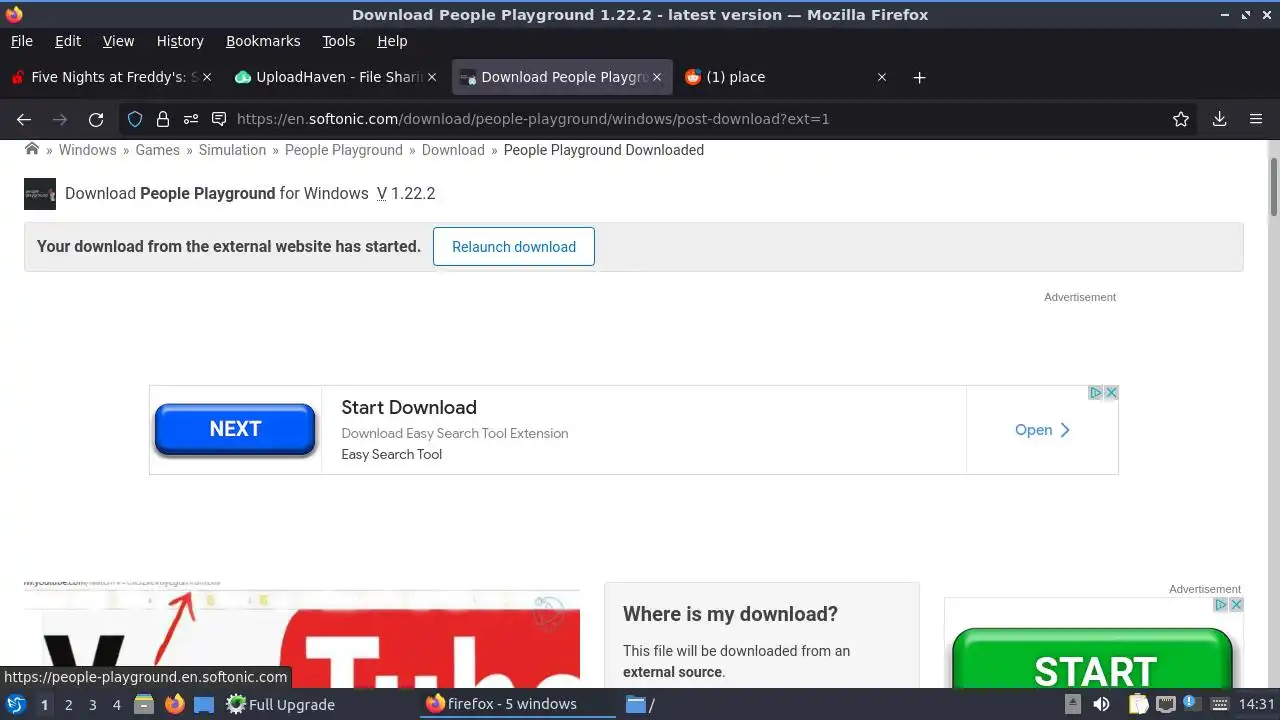Close the green START advertisement
1280x720 pixels.
pos(1236,605)
